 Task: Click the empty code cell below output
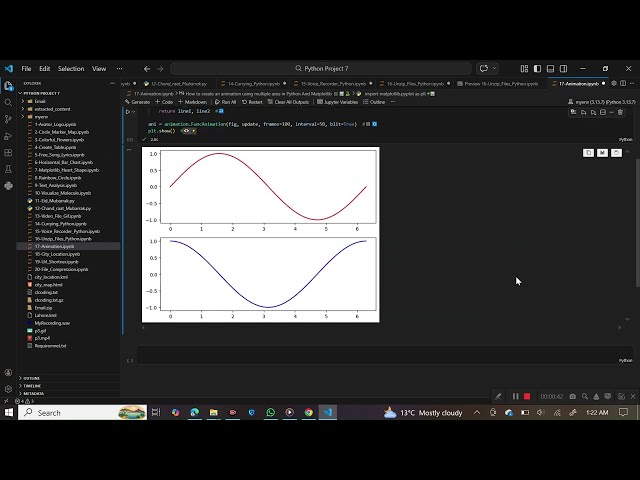pyautogui.click(x=386, y=354)
